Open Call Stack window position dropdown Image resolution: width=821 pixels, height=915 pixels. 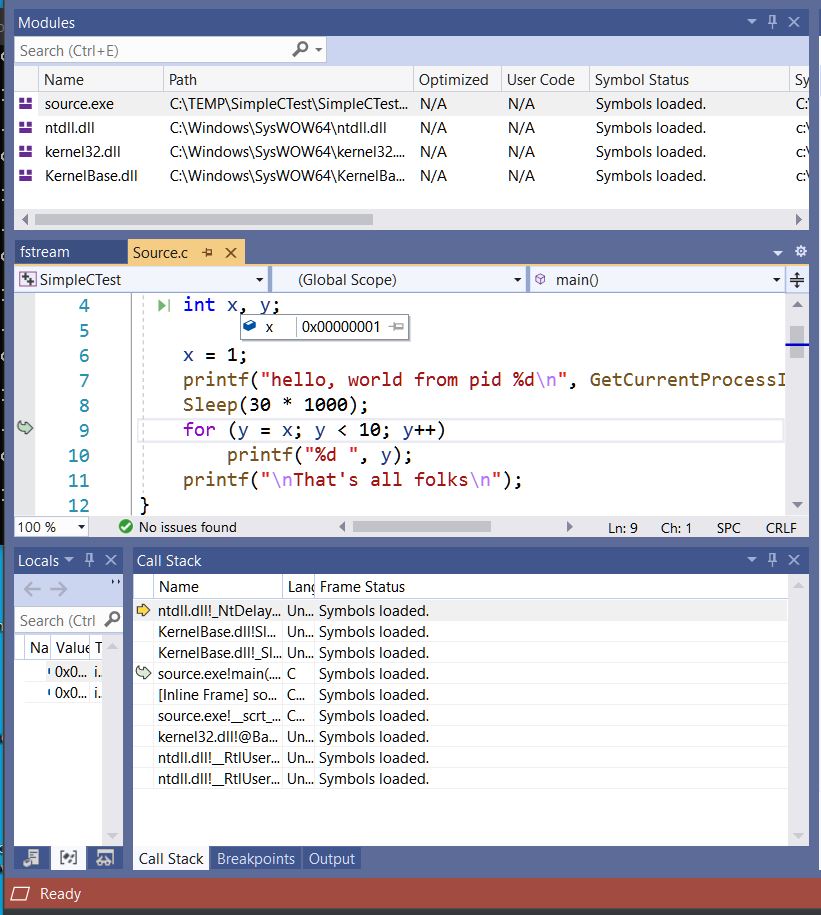[752, 560]
